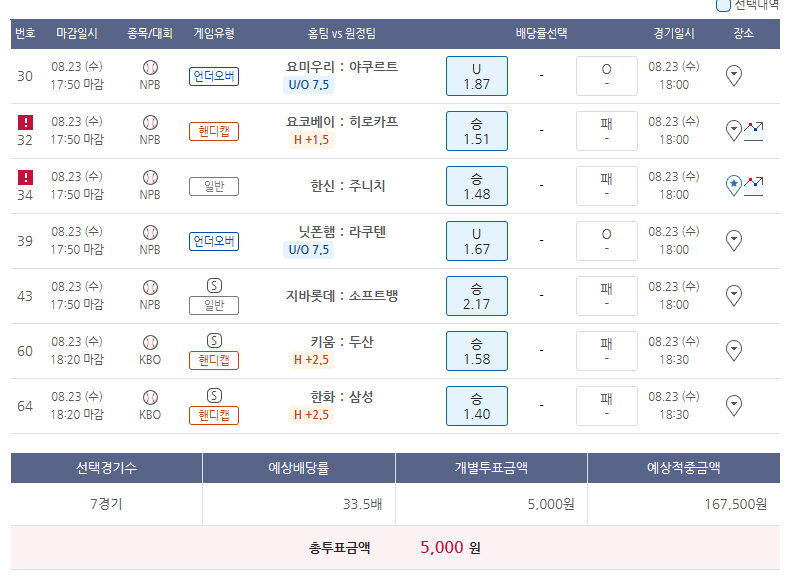Open the trend chart icon for match 34
This screenshot has height=587, width=786.
click(753, 185)
